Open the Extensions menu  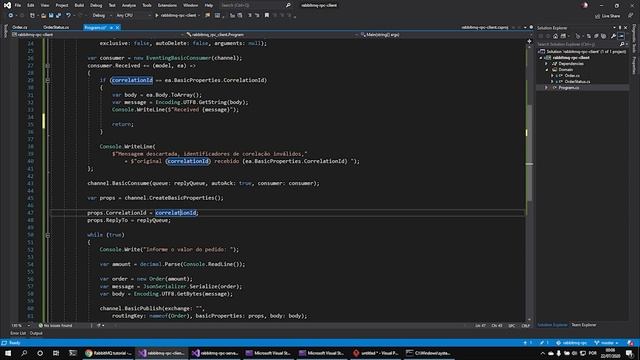tap(167, 5)
